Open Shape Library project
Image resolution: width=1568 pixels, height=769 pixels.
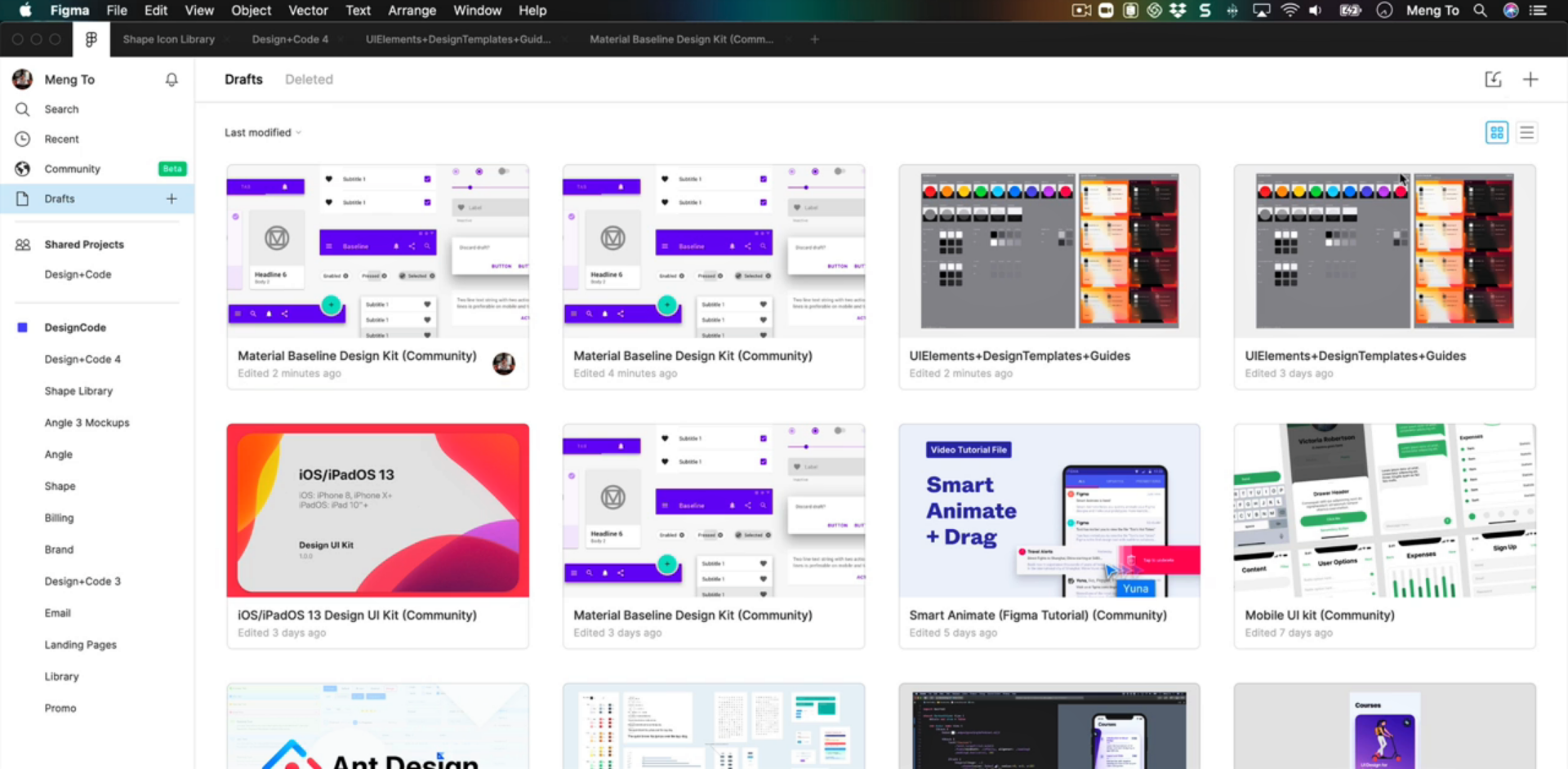pyautogui.click(x=78, y=391)
